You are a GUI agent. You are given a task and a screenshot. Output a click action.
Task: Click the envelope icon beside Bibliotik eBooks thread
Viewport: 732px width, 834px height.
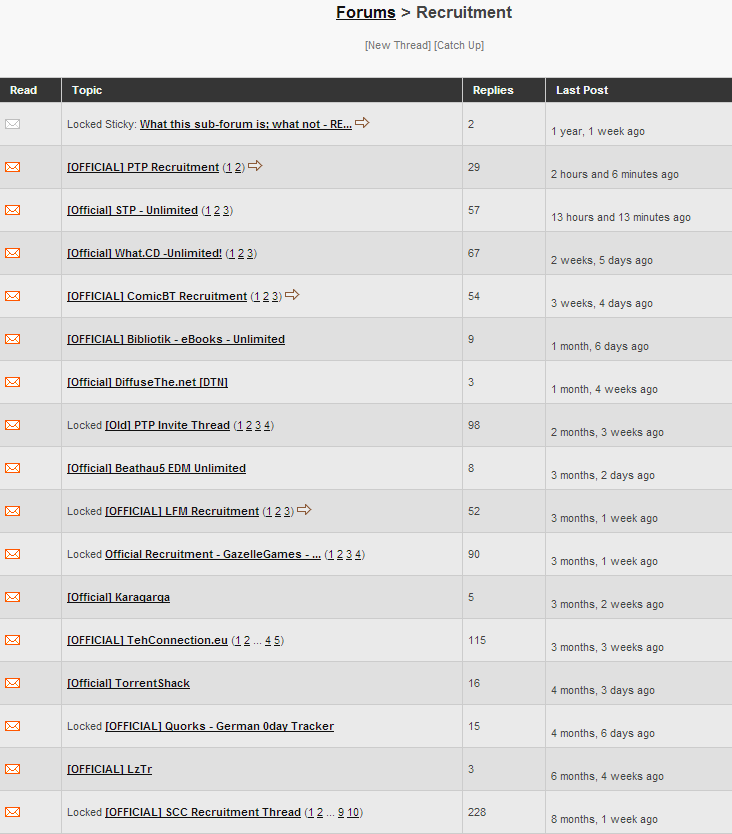click(x=13, y=339)
